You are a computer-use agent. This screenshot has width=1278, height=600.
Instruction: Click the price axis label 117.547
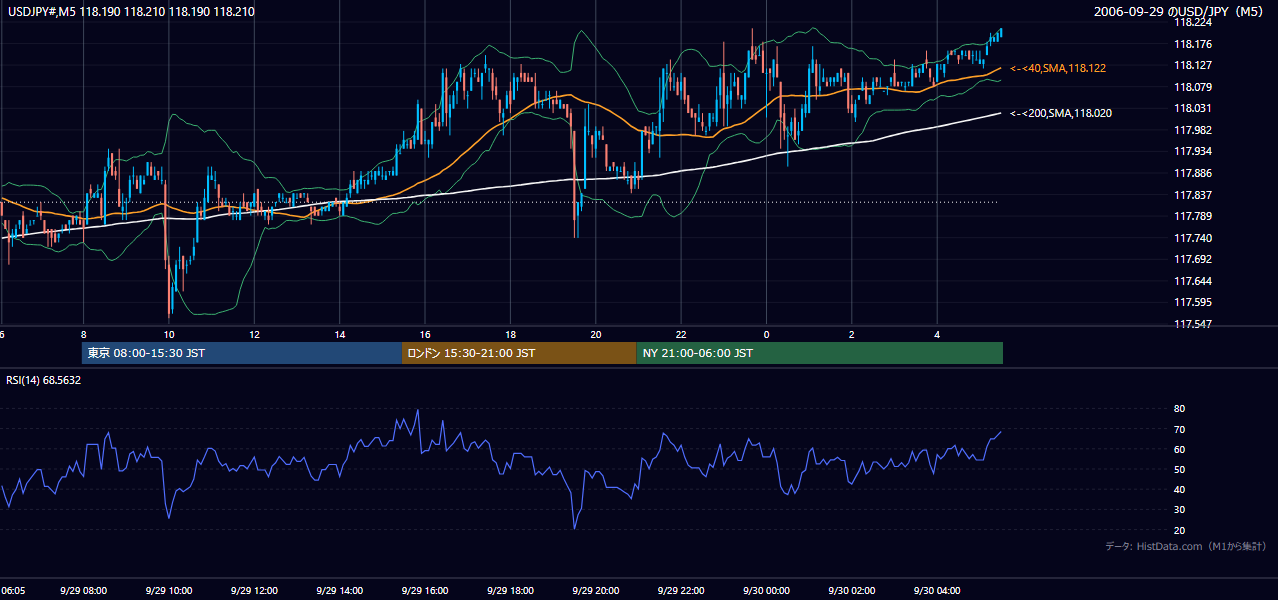click(x=1193, y=324)
